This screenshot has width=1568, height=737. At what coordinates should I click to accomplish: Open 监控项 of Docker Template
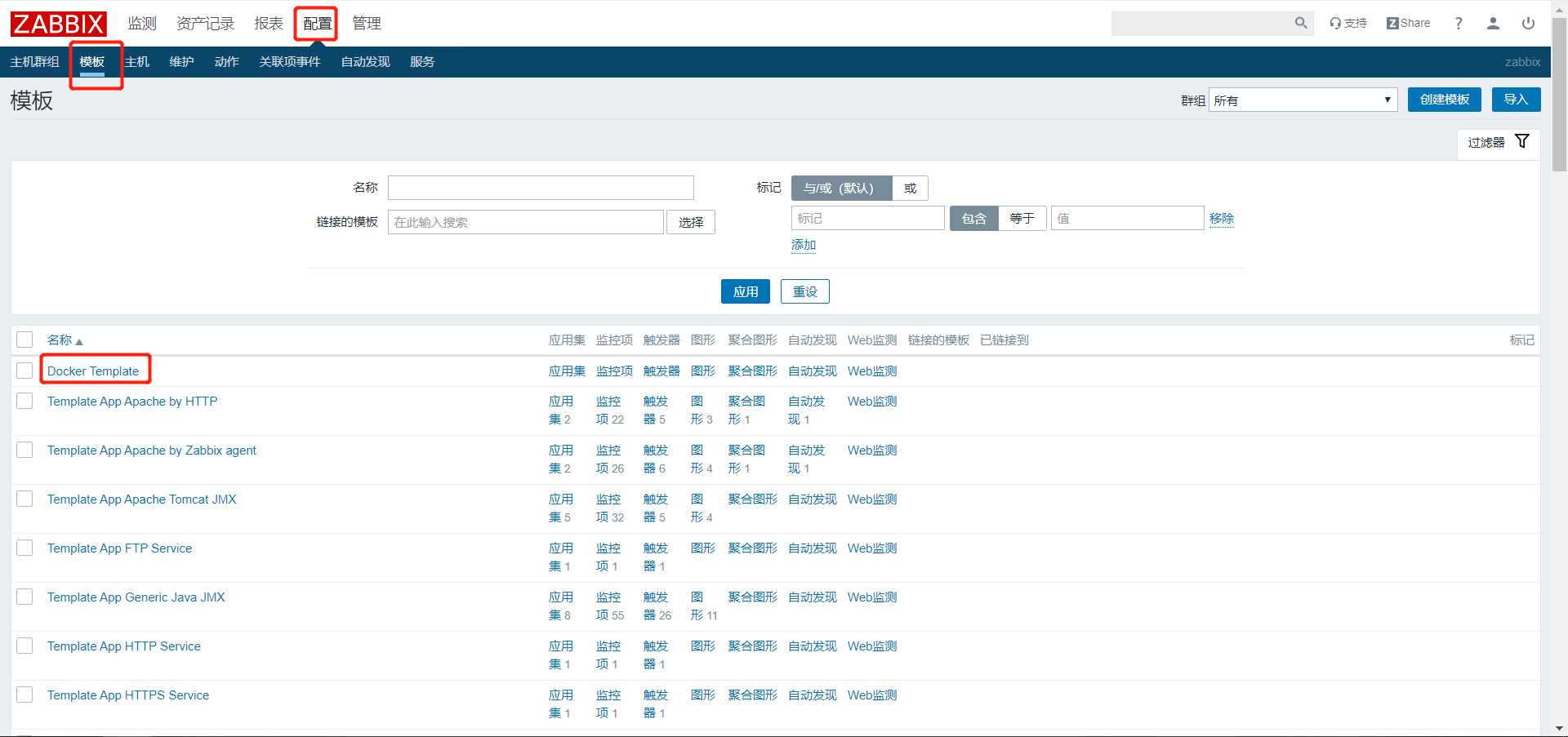(x=614, y=371)
